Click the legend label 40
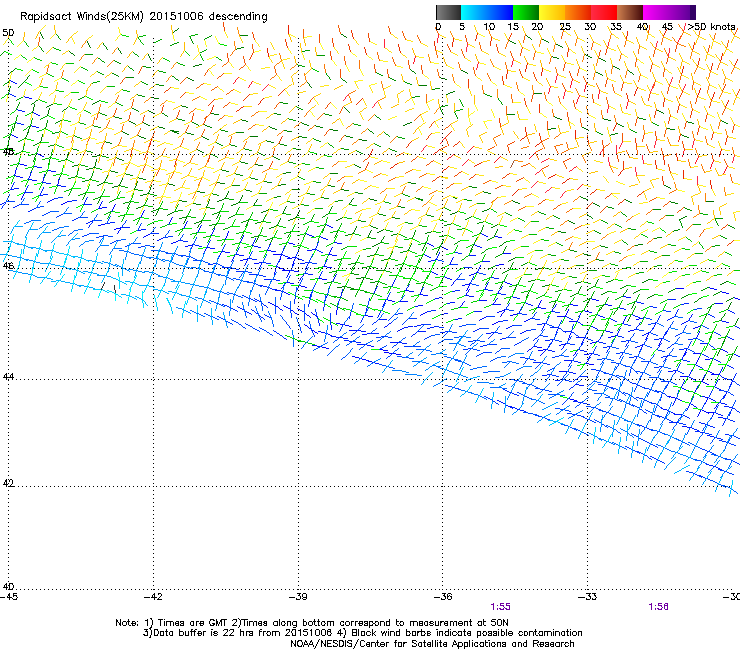740x650 pixels. pos(642,27)
